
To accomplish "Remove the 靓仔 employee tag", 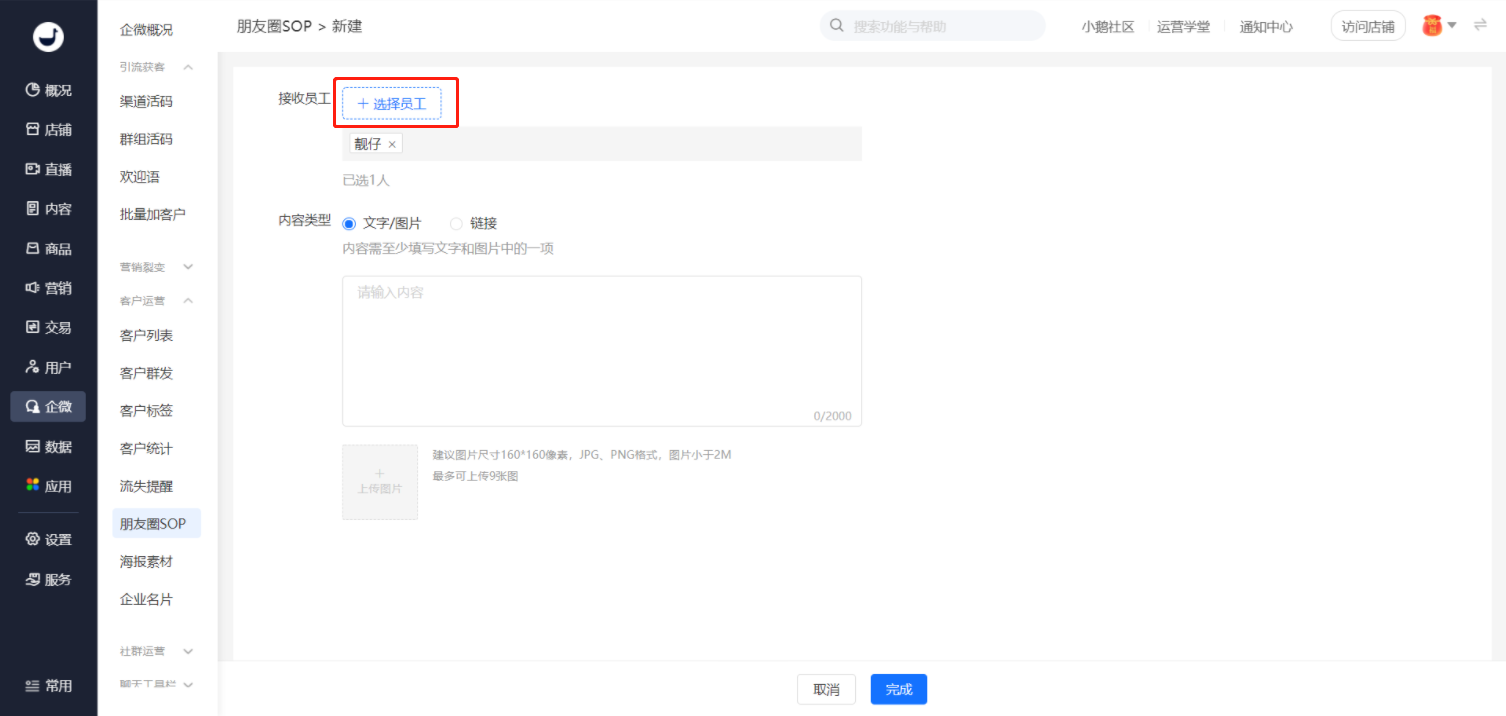I will [x=392, y=145].
